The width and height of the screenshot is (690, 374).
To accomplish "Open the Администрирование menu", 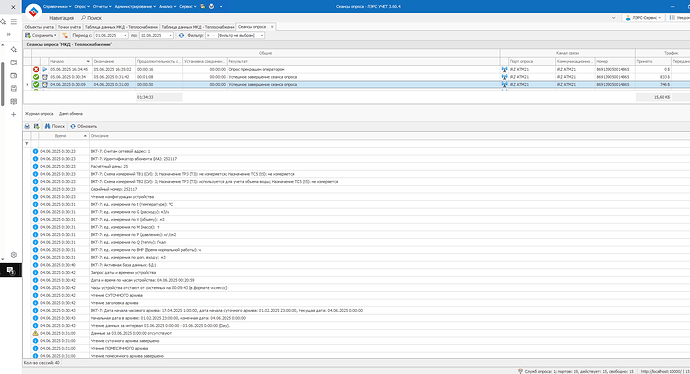I will point(135,7).
